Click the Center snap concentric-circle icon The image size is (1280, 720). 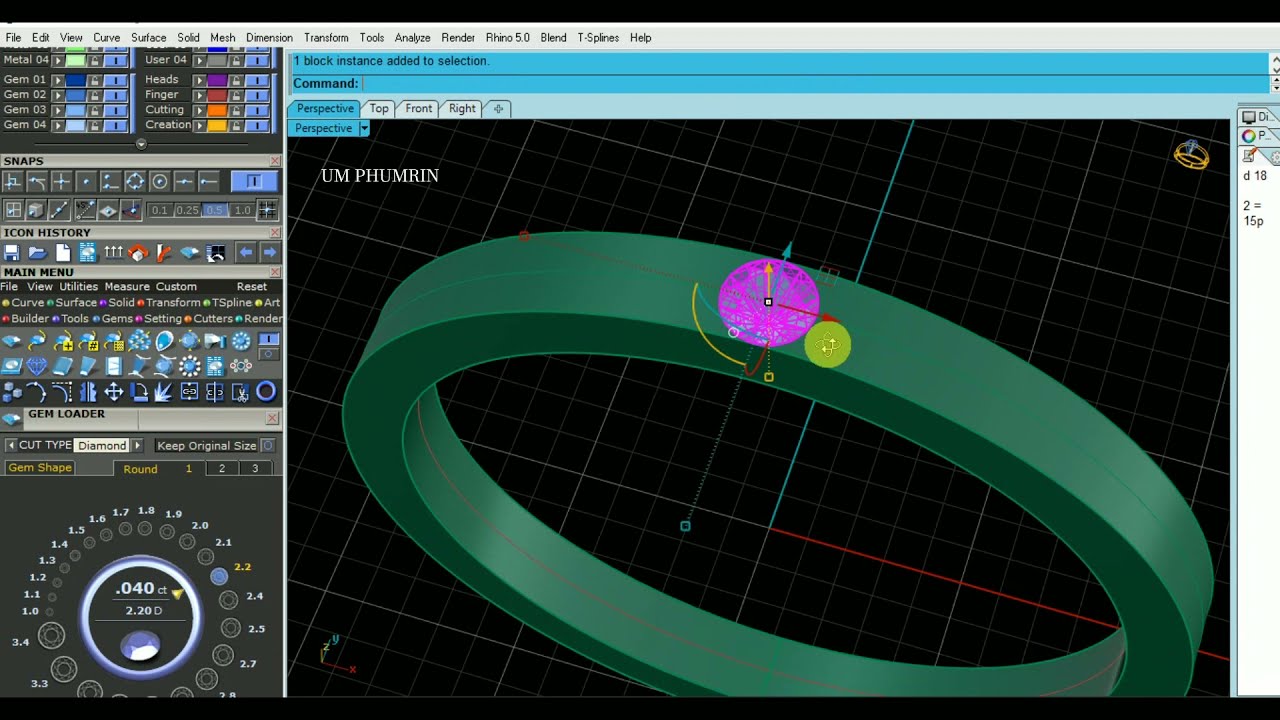160,181
